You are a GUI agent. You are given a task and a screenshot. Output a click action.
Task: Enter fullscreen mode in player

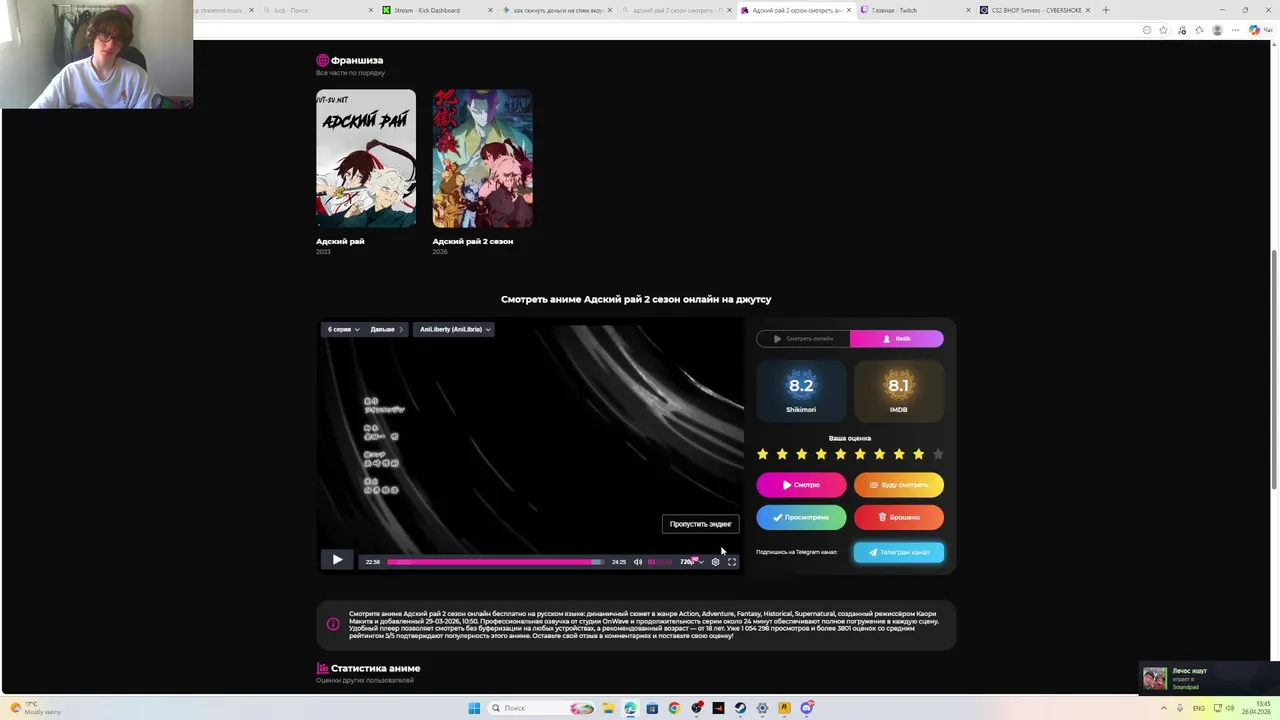coord(732,562)
